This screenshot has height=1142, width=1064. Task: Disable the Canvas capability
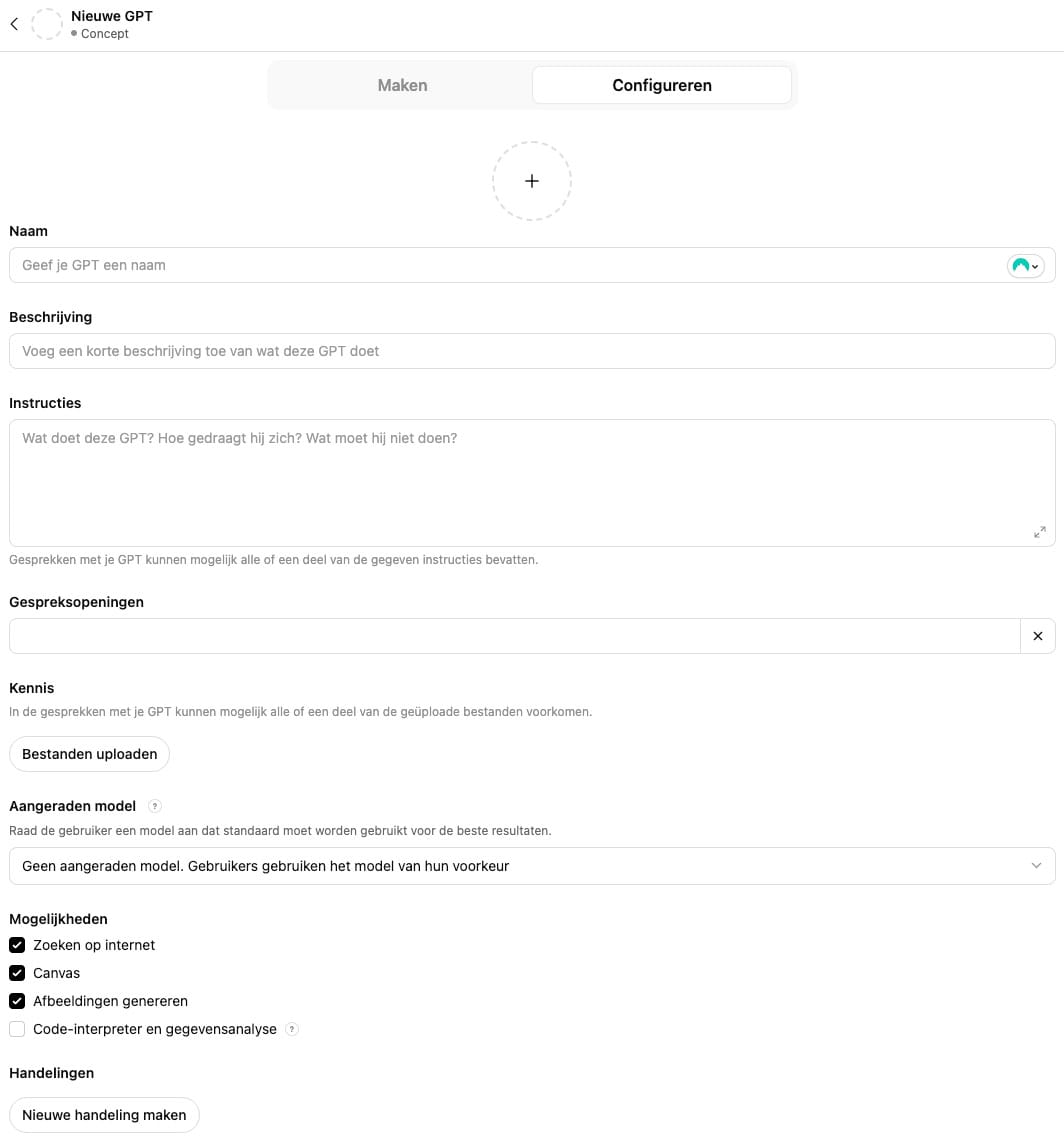(x=17, y=973)
